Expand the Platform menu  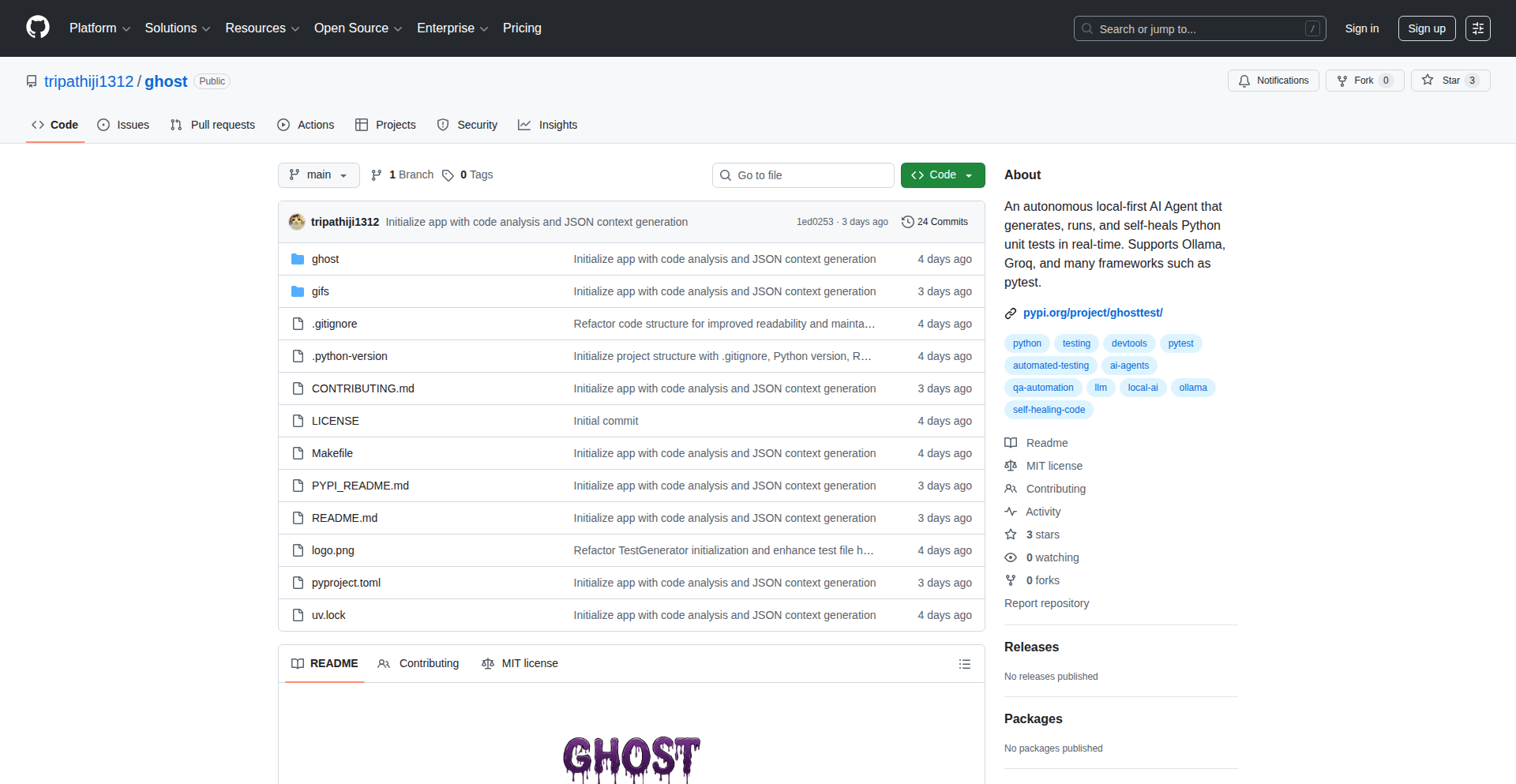[99, 28]
